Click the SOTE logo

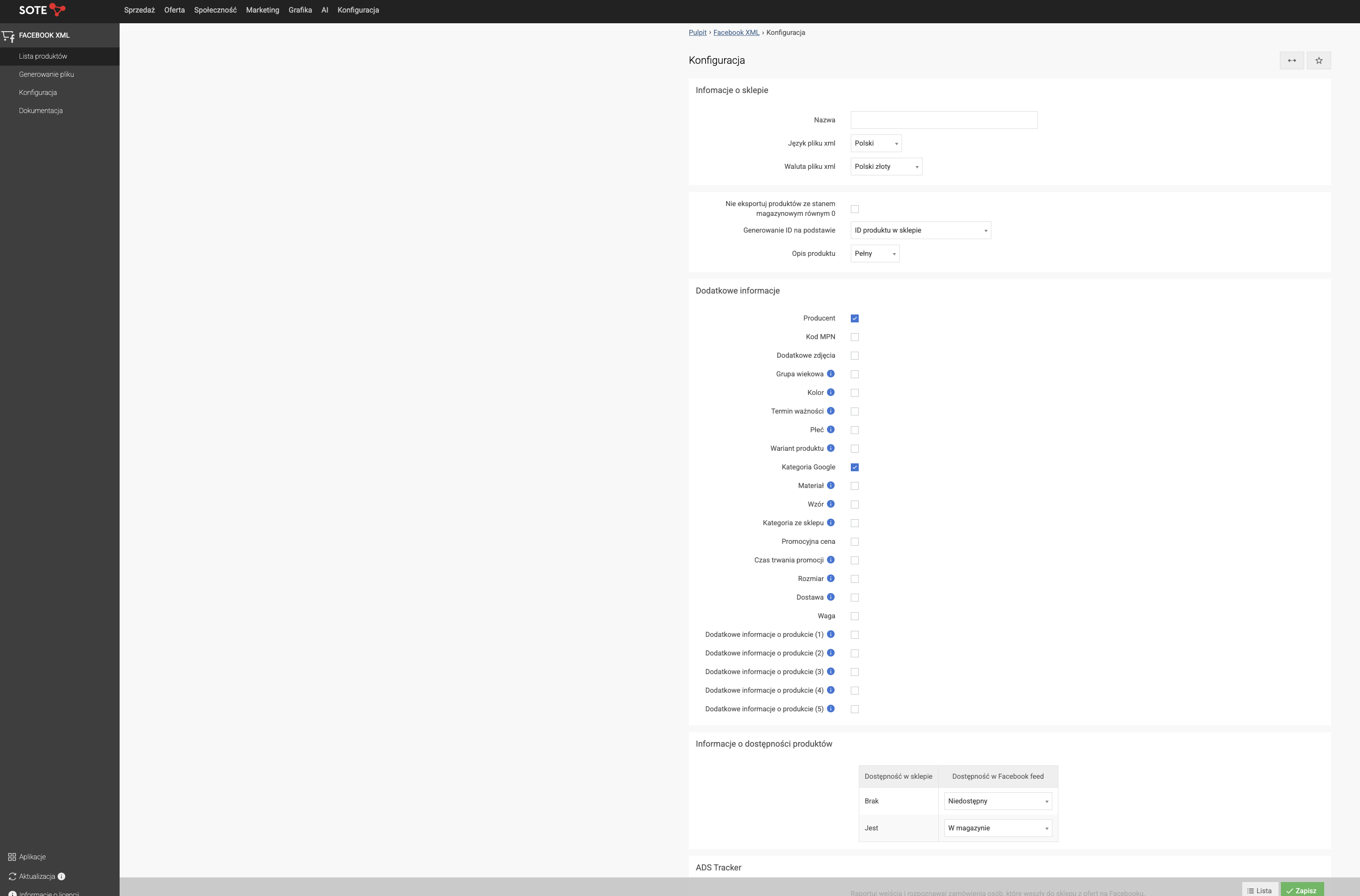42,10
